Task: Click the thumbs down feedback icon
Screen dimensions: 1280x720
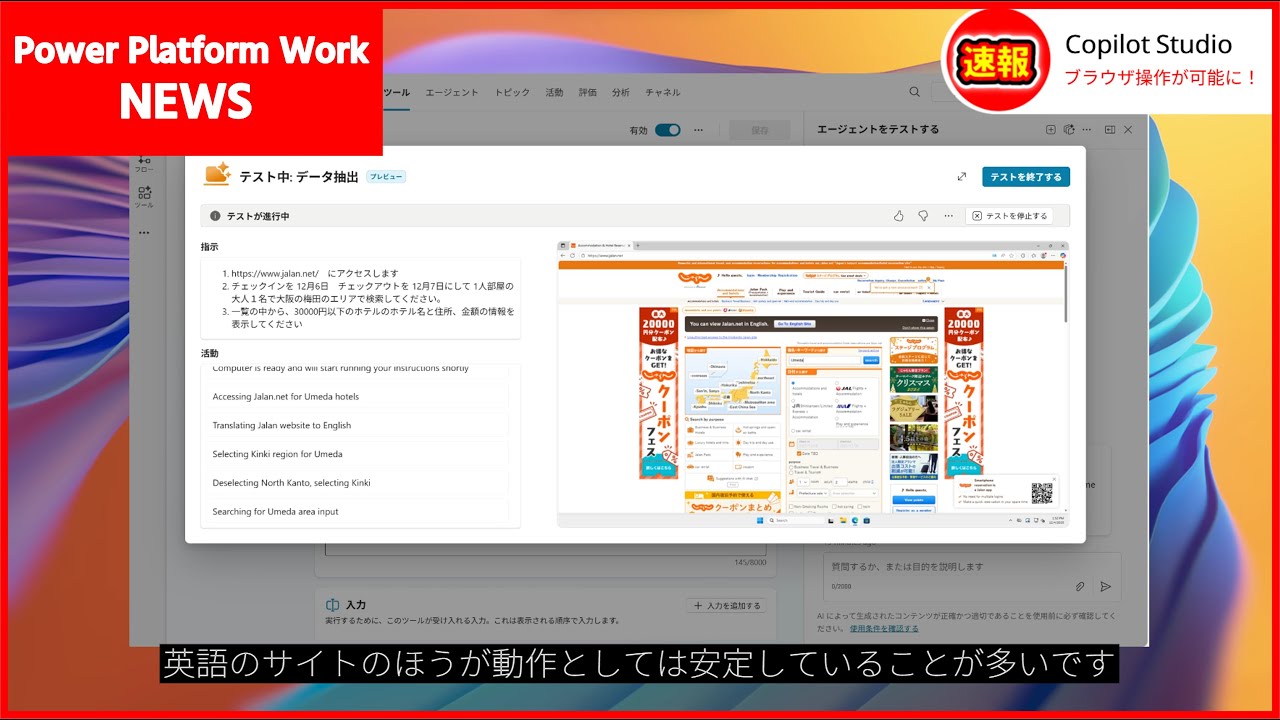Action: (923, 216)
